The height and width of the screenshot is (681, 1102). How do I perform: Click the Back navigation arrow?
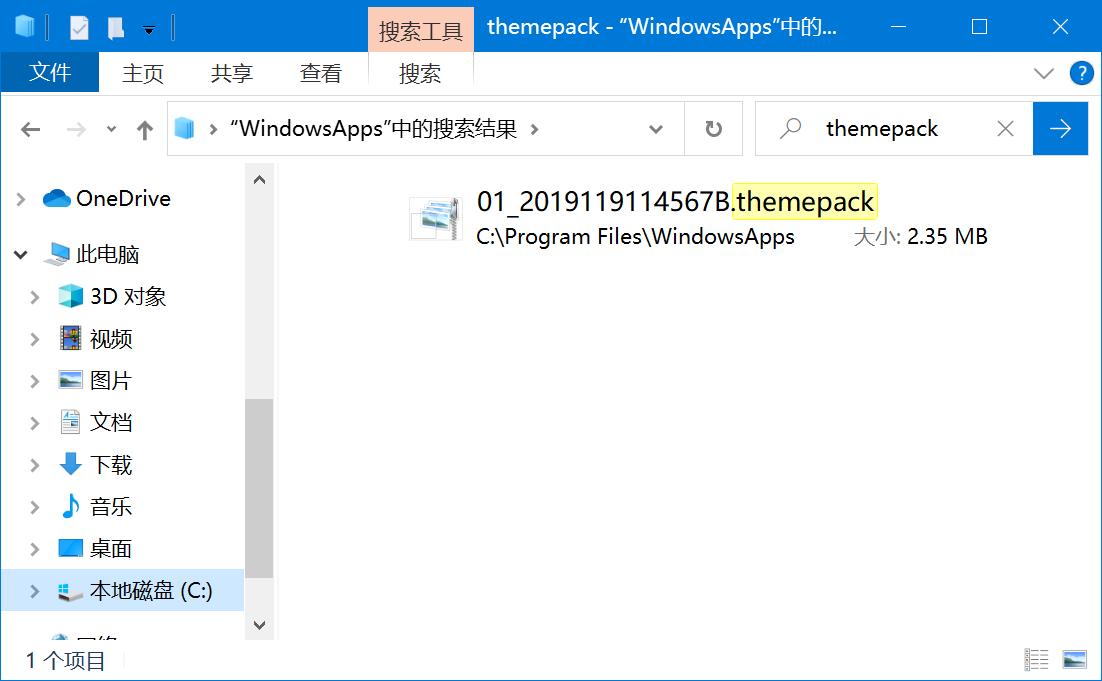click(x=31, y=129)
